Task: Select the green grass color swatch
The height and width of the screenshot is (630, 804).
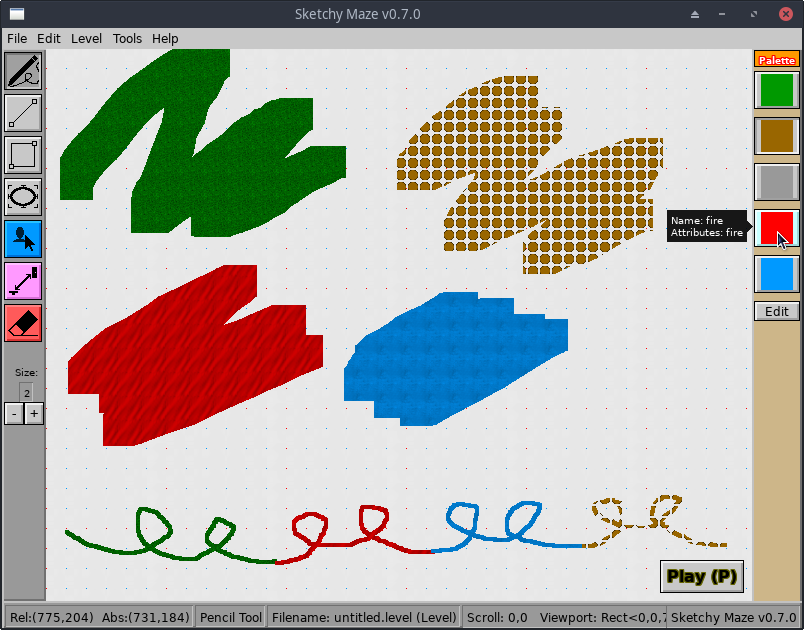Action: (776, 90)
